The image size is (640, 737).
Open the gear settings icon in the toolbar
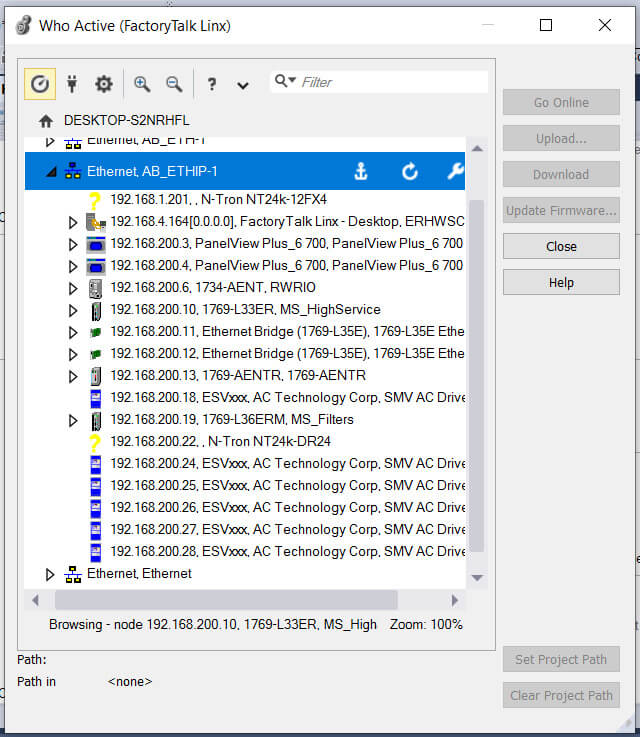pos(104,84)
